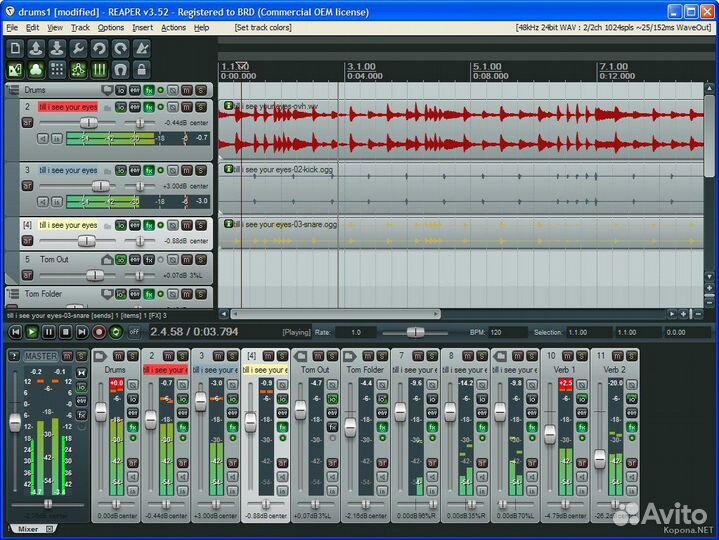The image size is (719, 540).
Task: Cycle Tom Out folder state icon in track panel
Action: coord(107,260)
